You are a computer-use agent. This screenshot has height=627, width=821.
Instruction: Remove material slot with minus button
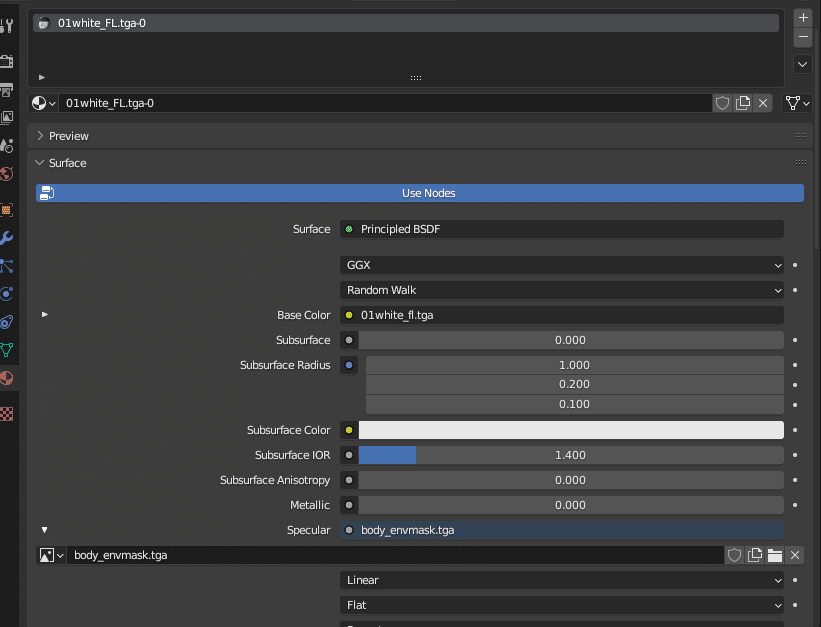point(802,37)
